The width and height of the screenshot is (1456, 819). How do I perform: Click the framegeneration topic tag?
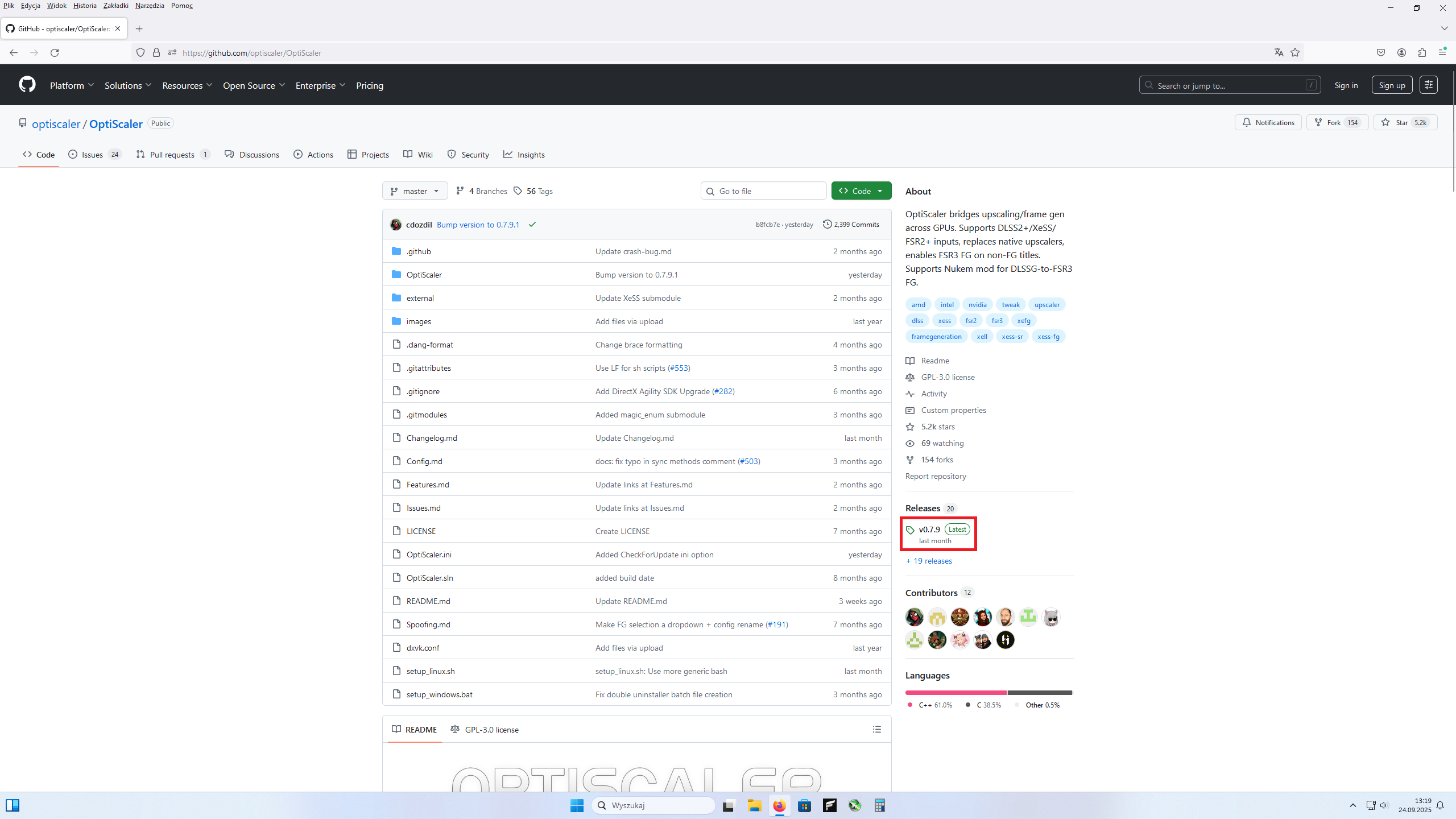coord(936,337)
